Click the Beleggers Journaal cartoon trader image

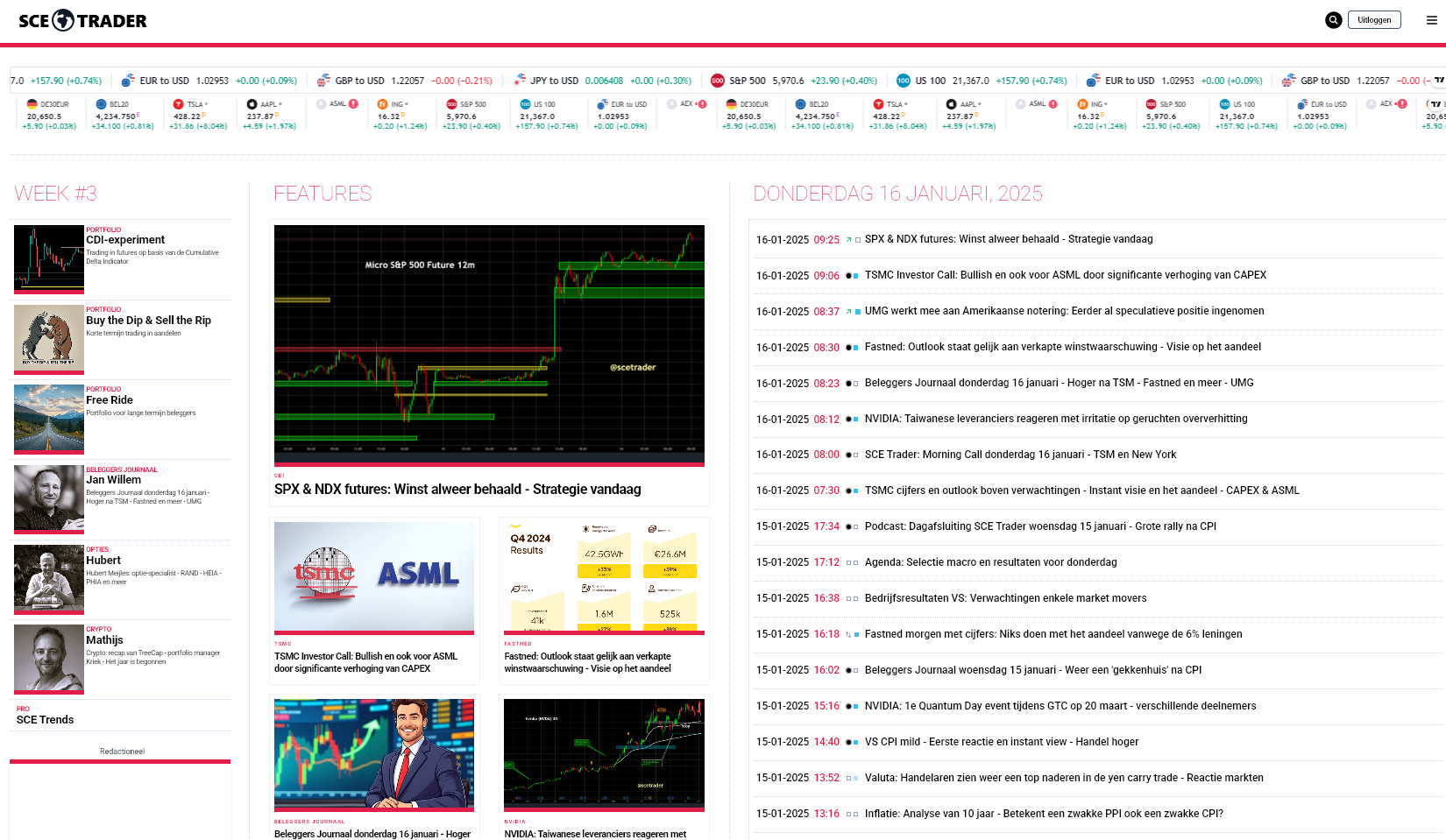[x=374, y=755]
